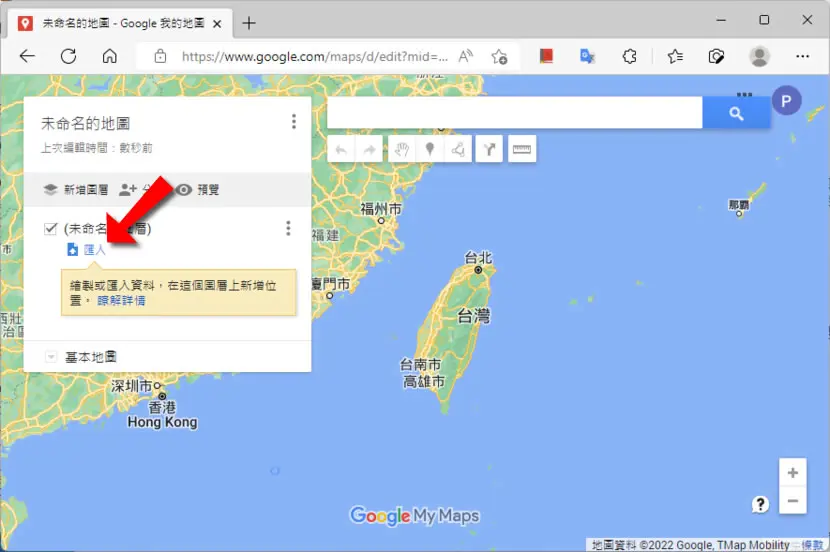Open the Favorites list icon

tap(675, 56)
